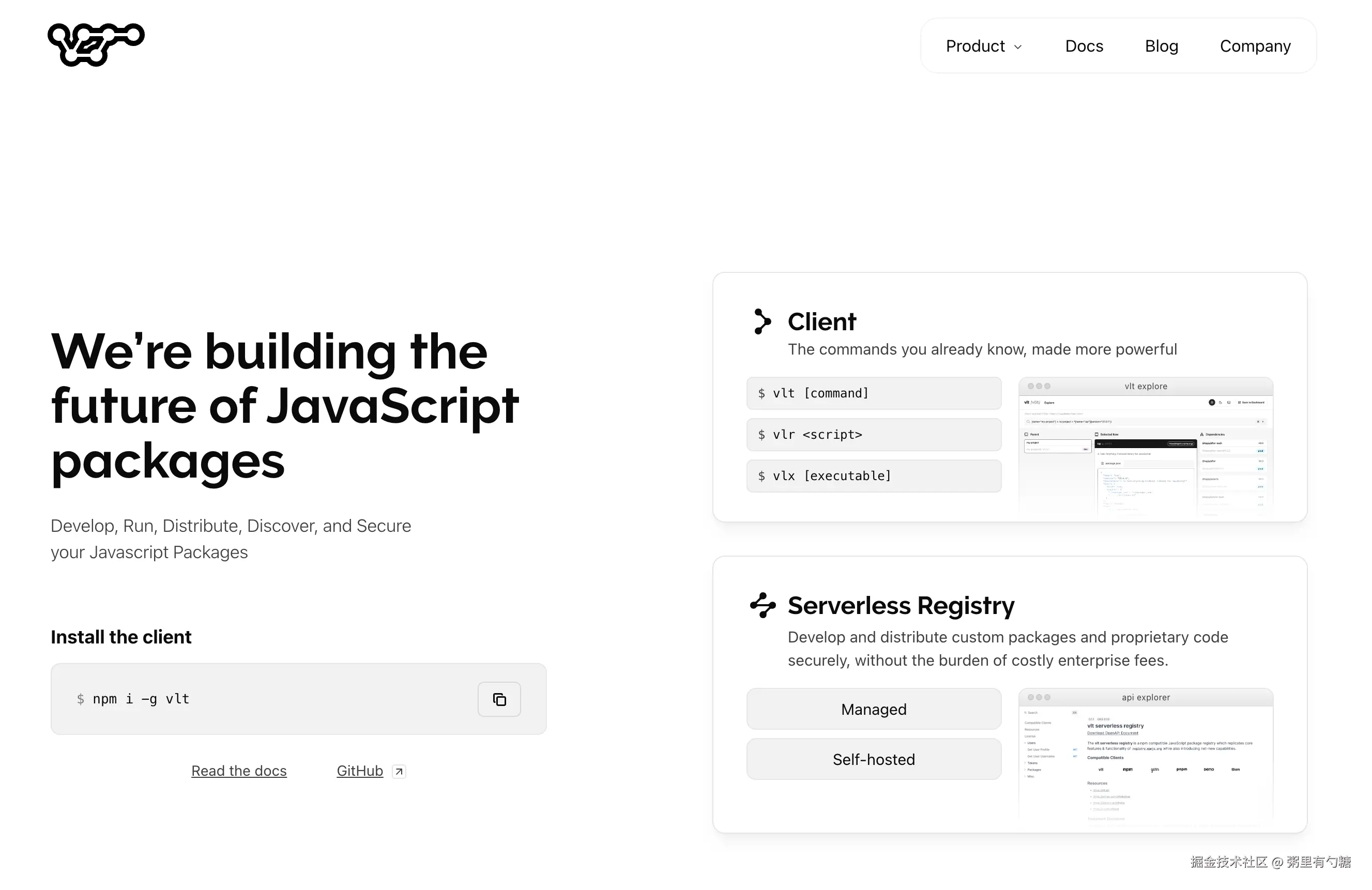The height and width of the screenshot is (890, 1372).
Task: Select the vlt [command] option
Action: click(873, 393)
